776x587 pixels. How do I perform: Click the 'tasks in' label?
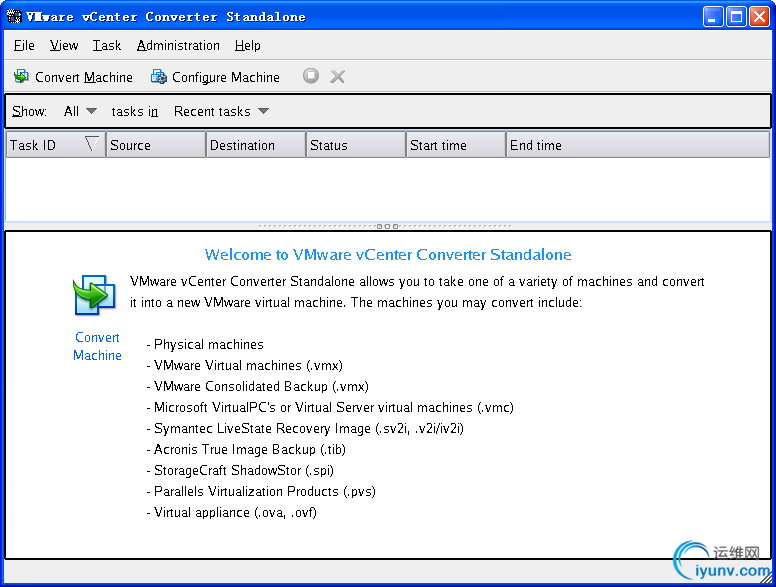click(135, 111)
